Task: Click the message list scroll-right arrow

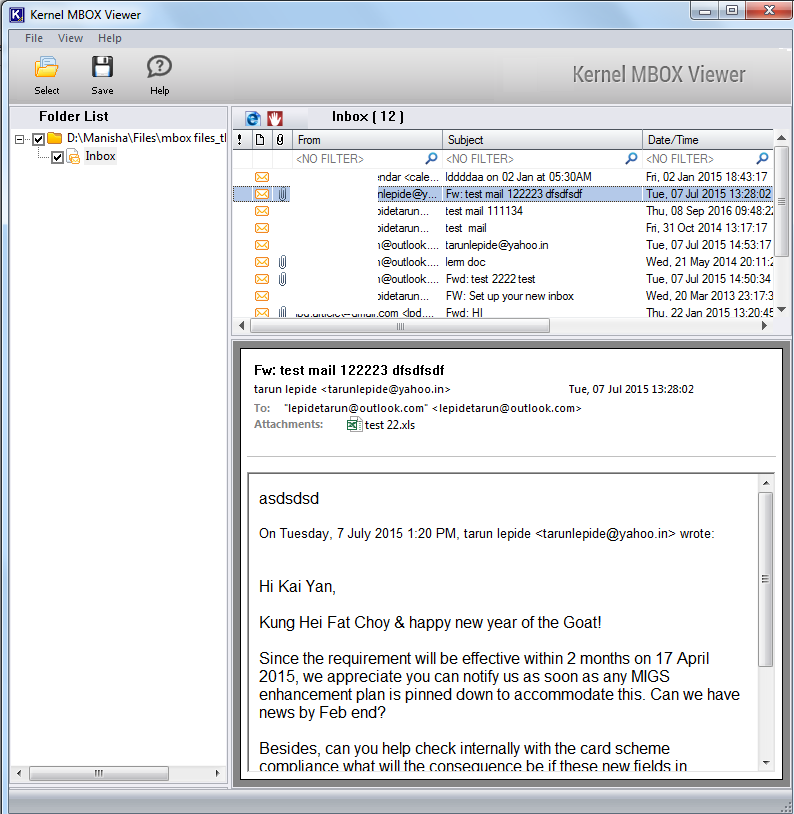Action: [x=764, y=326]
